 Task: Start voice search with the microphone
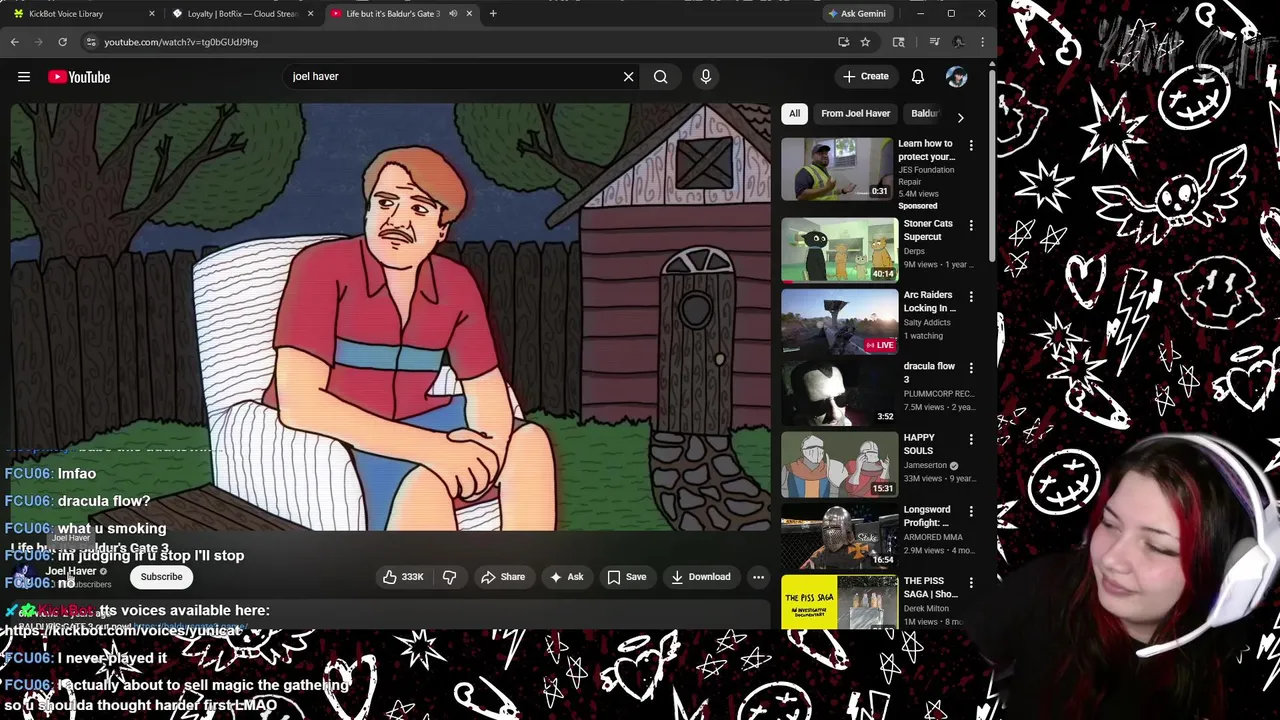tap(706, 77)
